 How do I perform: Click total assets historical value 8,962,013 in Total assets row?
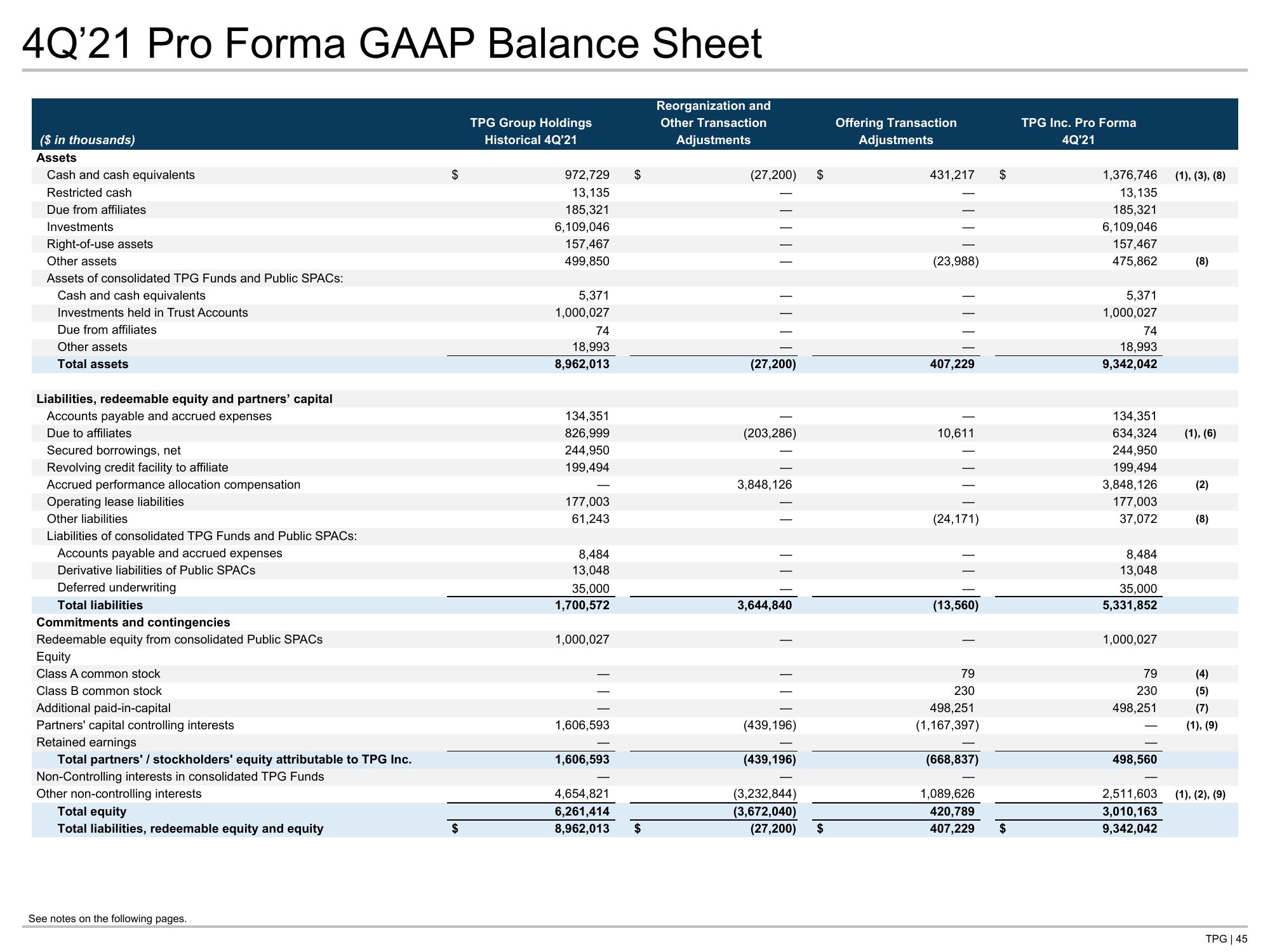point(582,364)
